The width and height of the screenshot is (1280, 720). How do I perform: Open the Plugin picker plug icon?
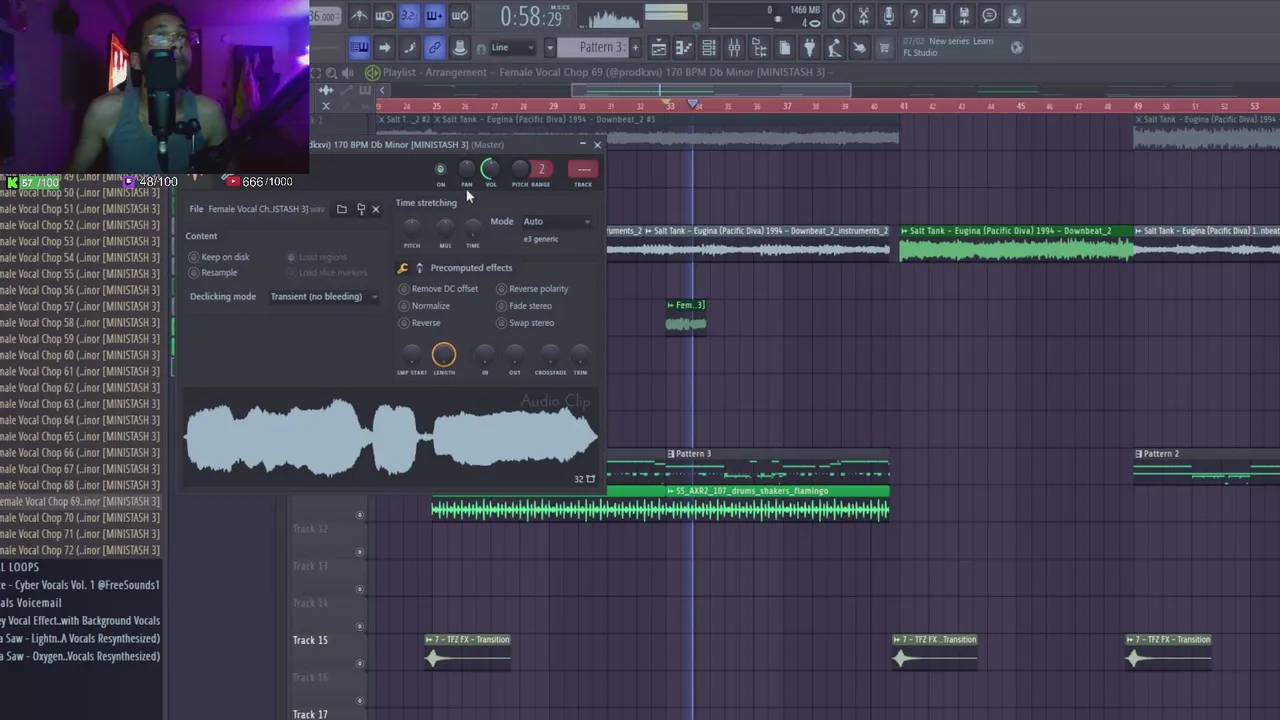click(809, 47)
